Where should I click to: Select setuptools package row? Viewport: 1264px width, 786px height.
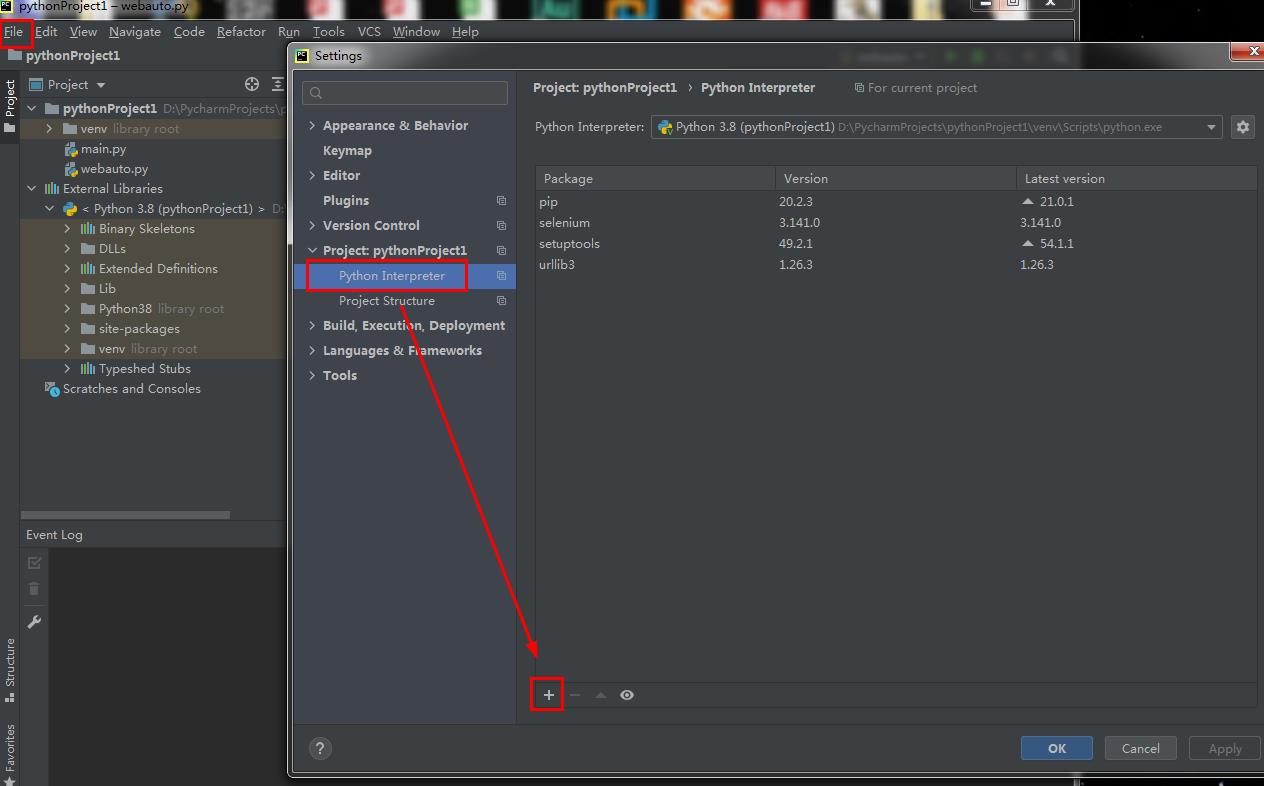point(896,243)
